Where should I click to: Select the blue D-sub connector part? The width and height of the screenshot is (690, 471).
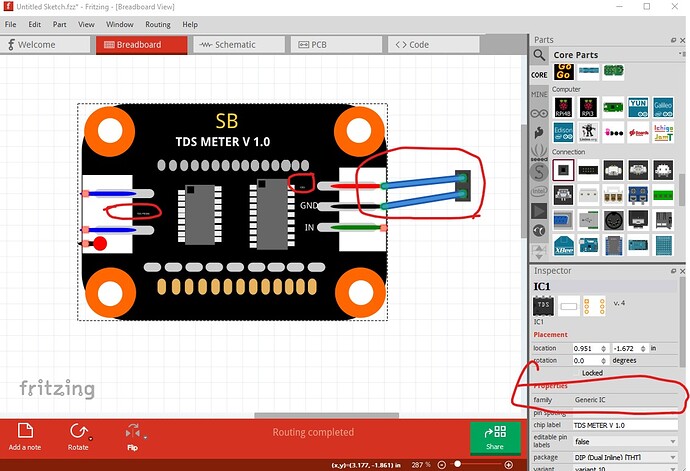(x=563, y=220)
